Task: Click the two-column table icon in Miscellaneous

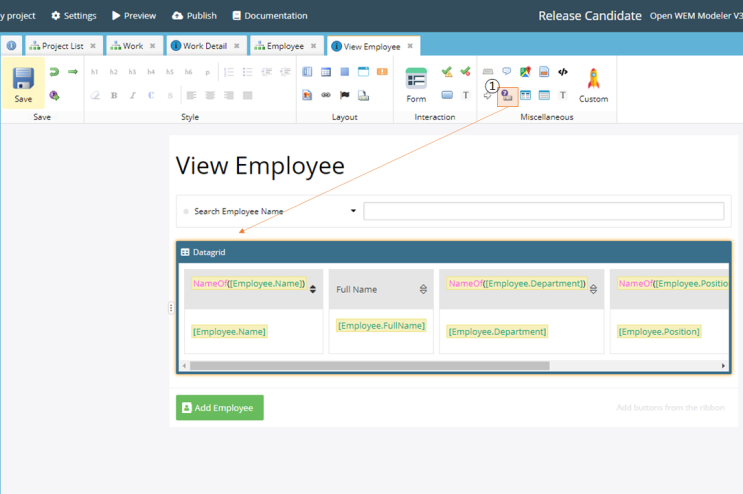Action: pyautogui.click(x=525, y=96)
